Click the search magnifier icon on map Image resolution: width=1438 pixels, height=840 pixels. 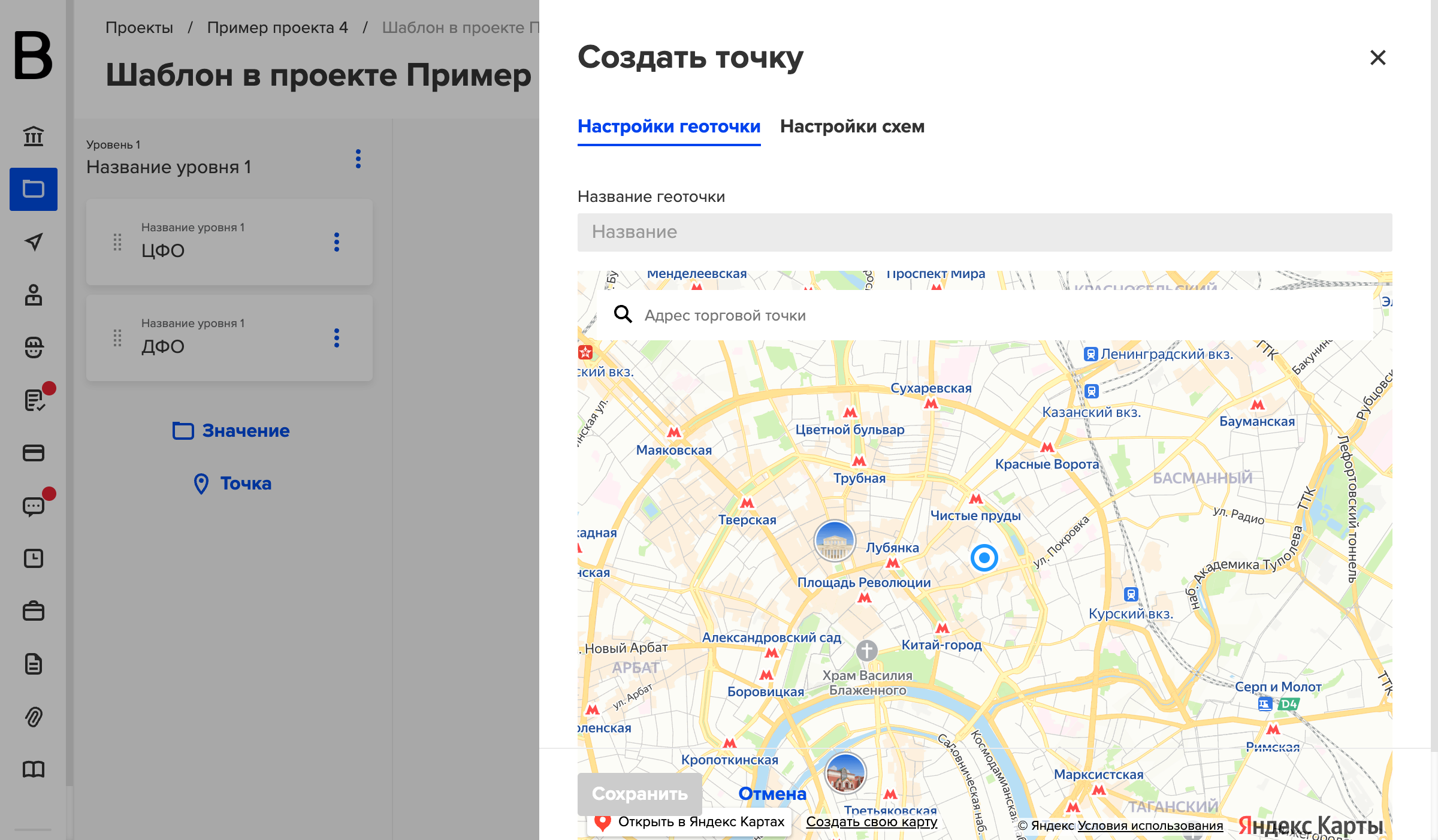point(623,314)
